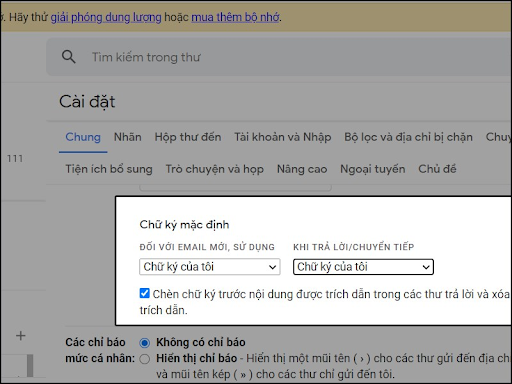Open the Tài khoản và Nhập tab

[x=283, y=137]
